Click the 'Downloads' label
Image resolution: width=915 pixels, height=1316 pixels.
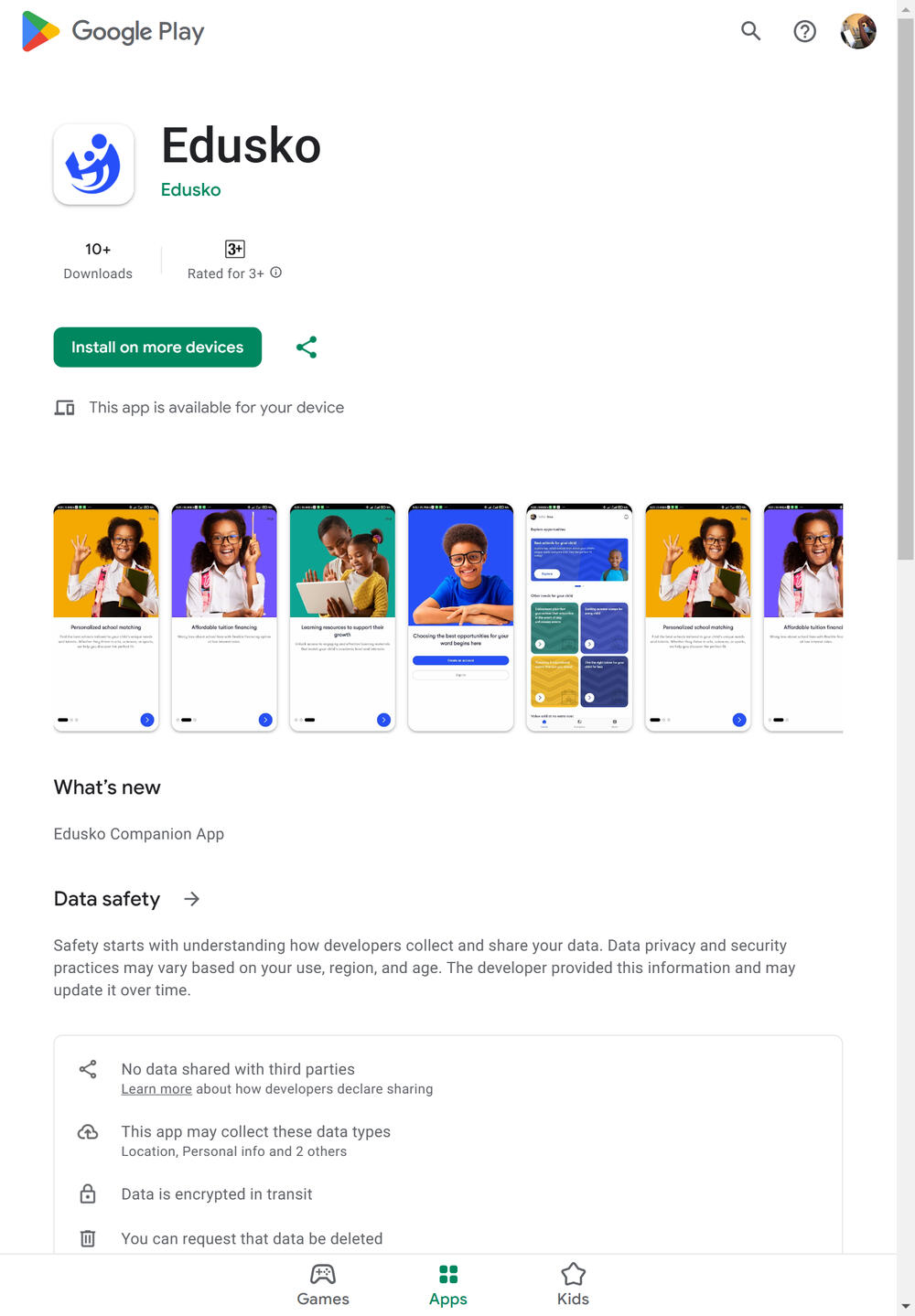point(98,273)
